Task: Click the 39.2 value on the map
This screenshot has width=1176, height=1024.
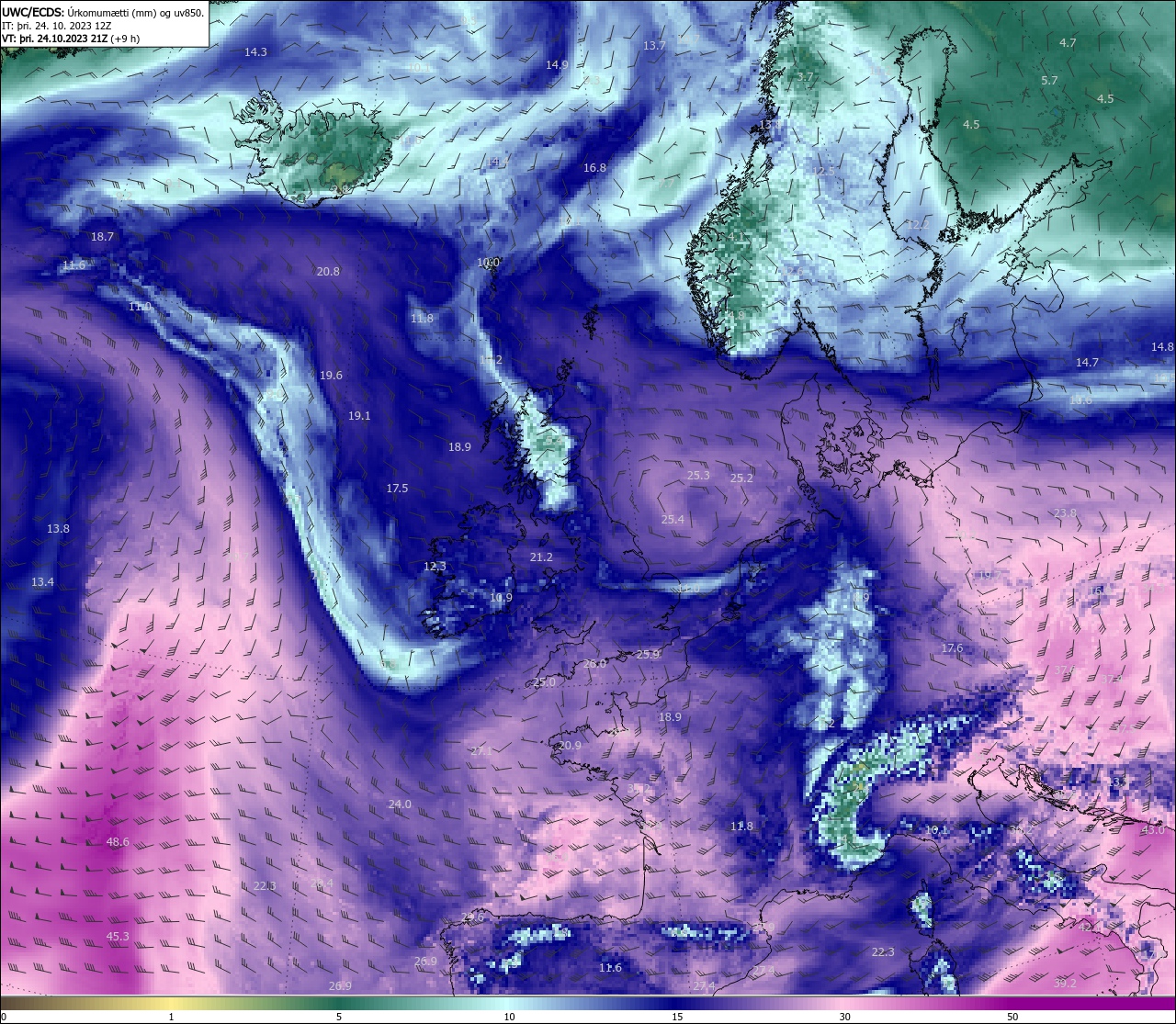Action: tap(1065, 984)
